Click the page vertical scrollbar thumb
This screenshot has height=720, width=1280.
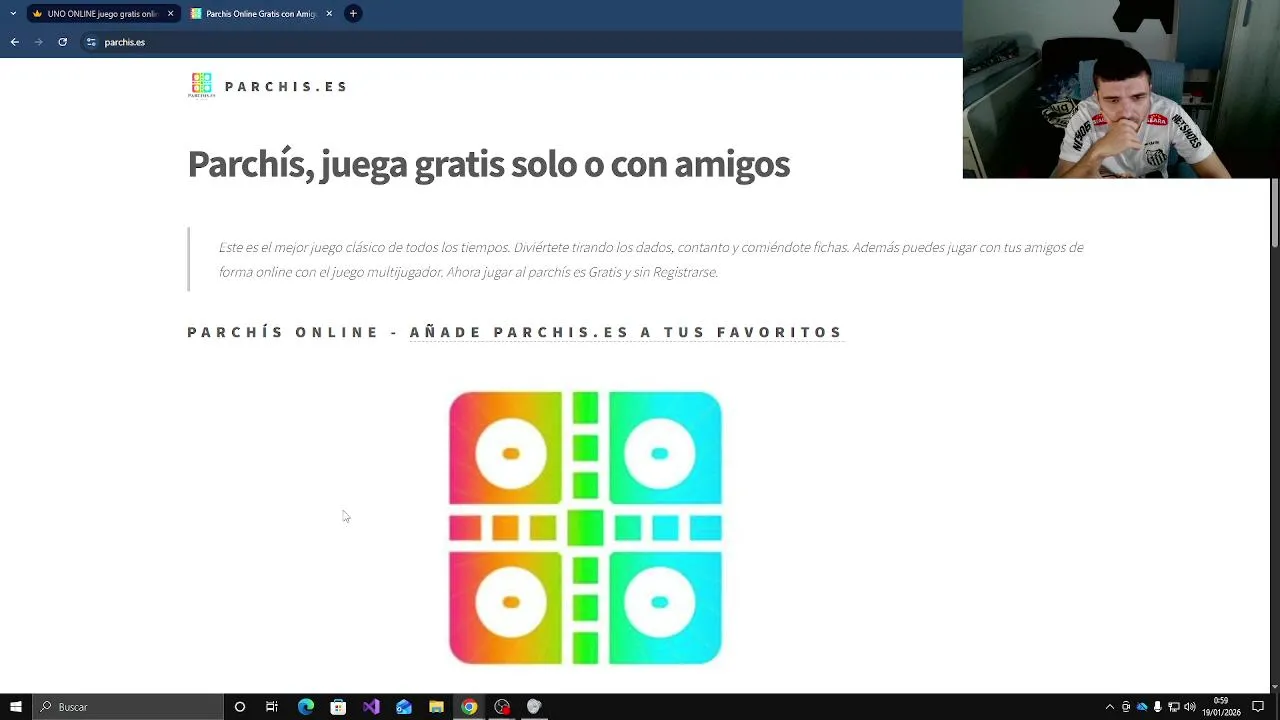click(x=1275, y=212)
